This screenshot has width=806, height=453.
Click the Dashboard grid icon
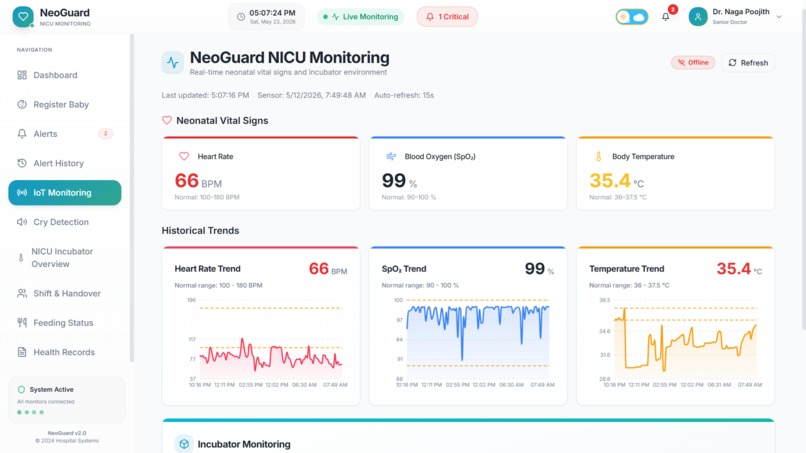point(22,75)
